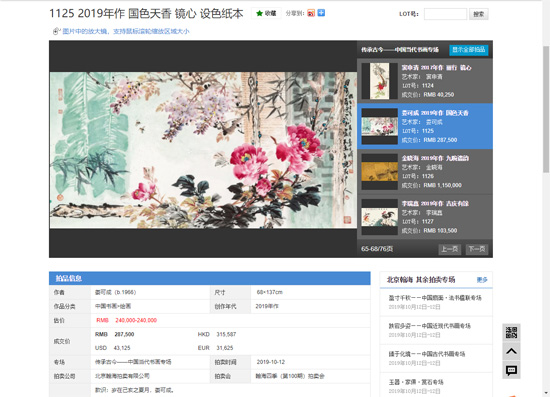550x397 pixels.
Task: Open the LOT 1124 title link
Action: (436, 68)
